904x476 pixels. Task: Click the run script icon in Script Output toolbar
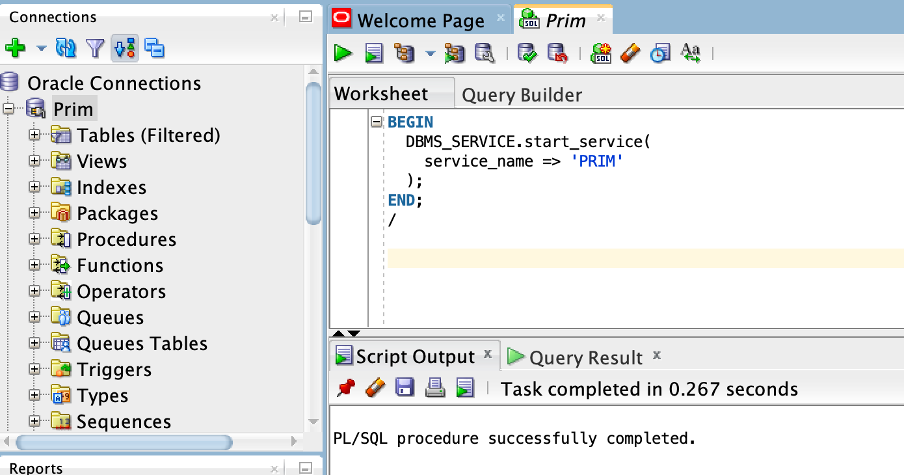[x=465, y=388]
